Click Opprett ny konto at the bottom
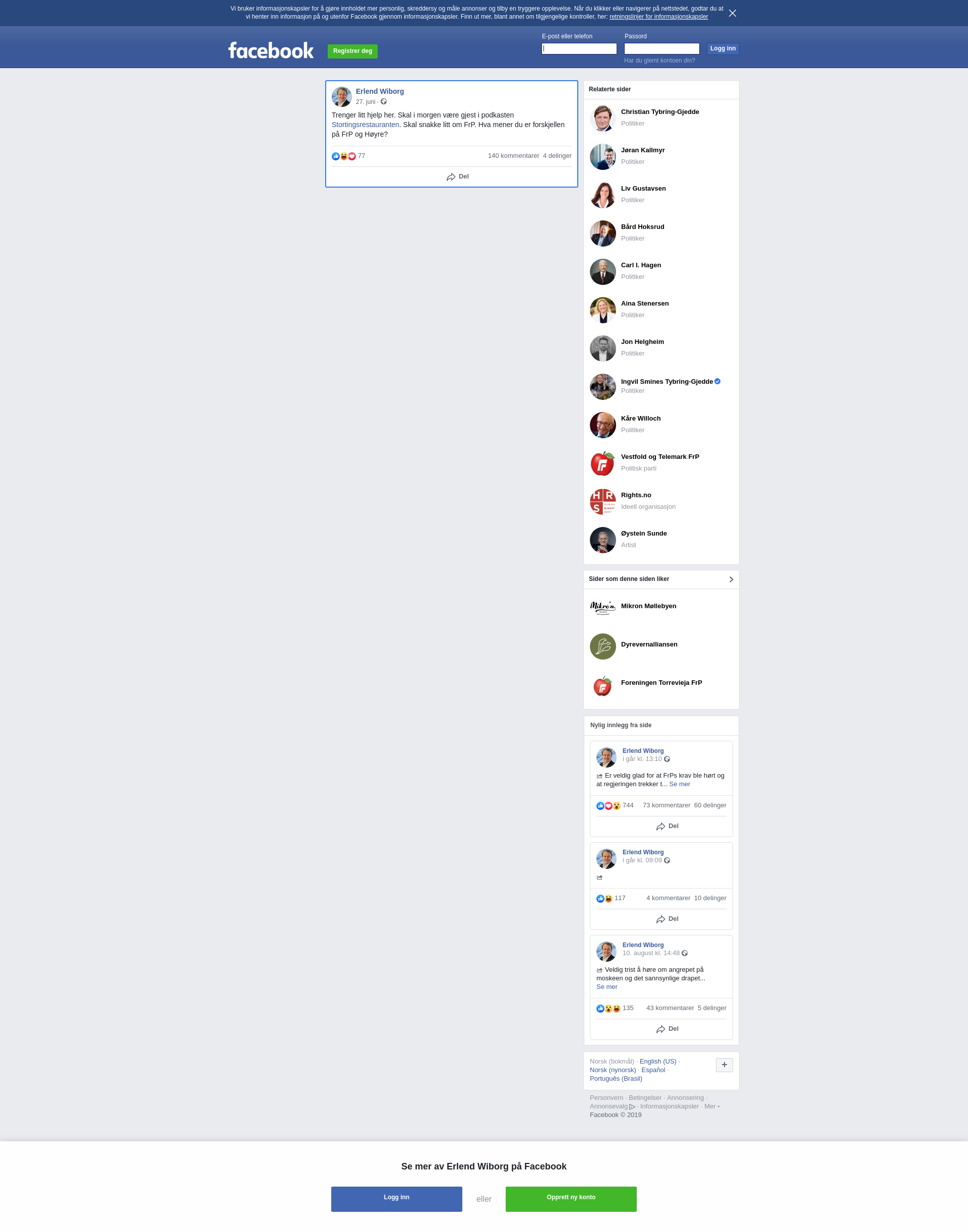Viewport: 968px width, 1232px height. tap(571, 1199)
